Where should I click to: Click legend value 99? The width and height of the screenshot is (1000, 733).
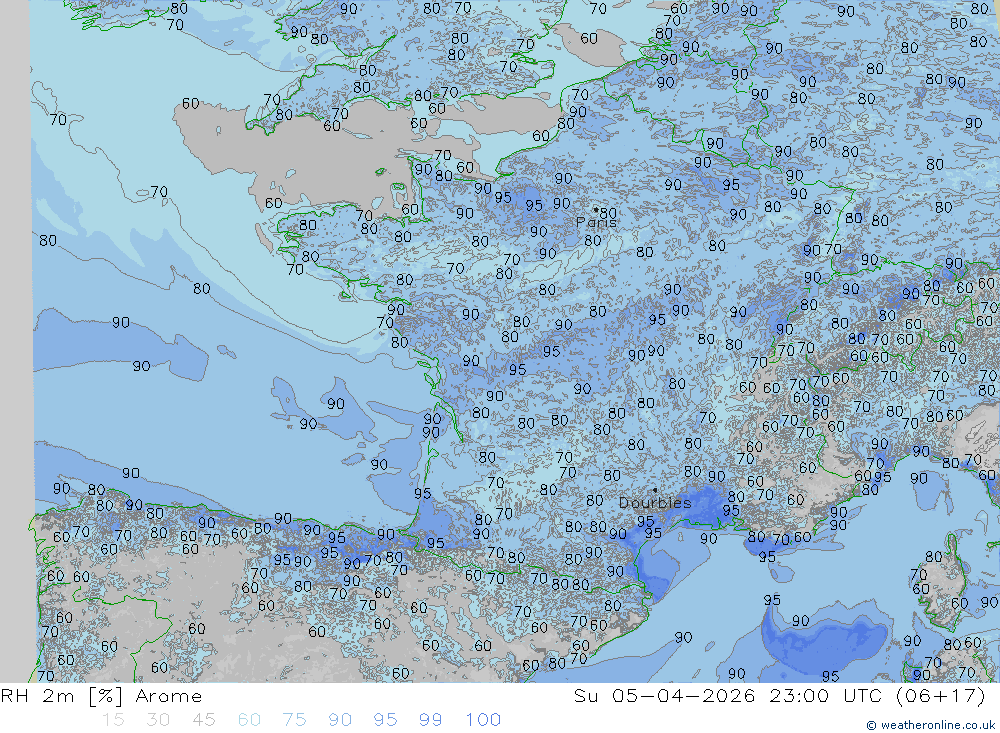tap(430, 720)
